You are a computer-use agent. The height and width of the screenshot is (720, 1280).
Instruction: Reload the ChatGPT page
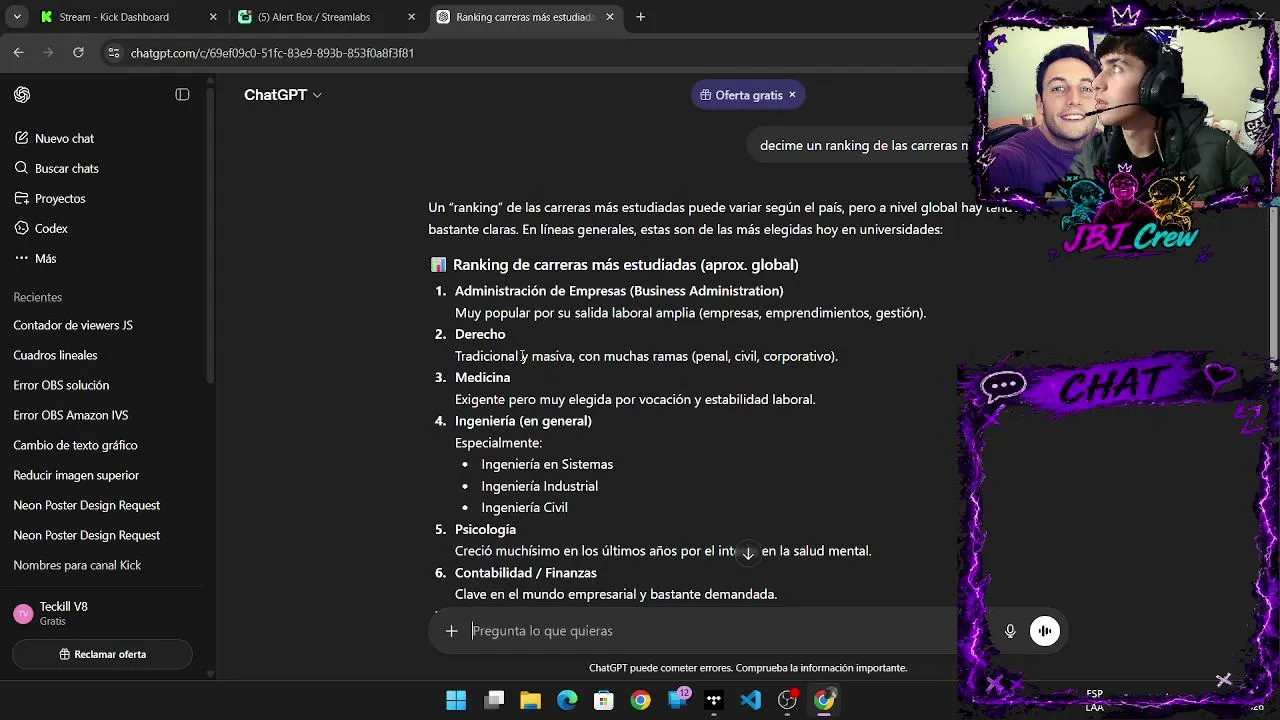tap(78, 53)
